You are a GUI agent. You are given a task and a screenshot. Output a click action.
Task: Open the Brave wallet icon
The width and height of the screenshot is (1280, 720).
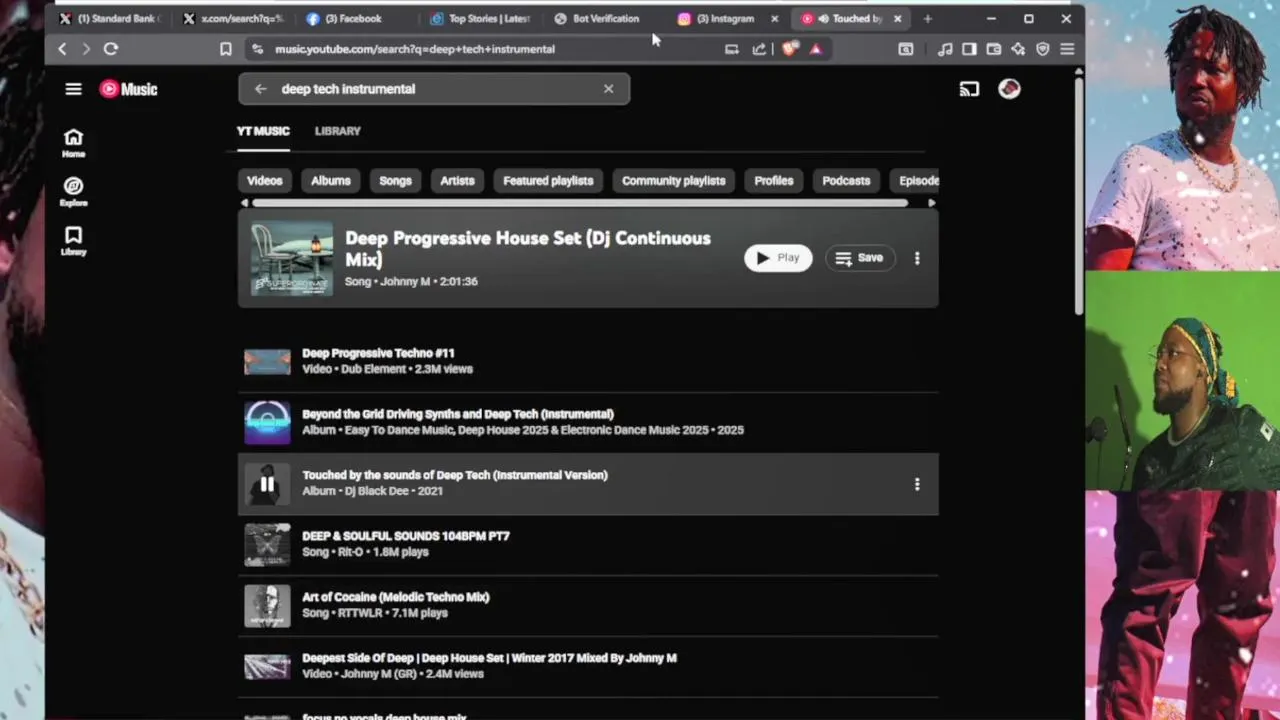tap(993, 48)
